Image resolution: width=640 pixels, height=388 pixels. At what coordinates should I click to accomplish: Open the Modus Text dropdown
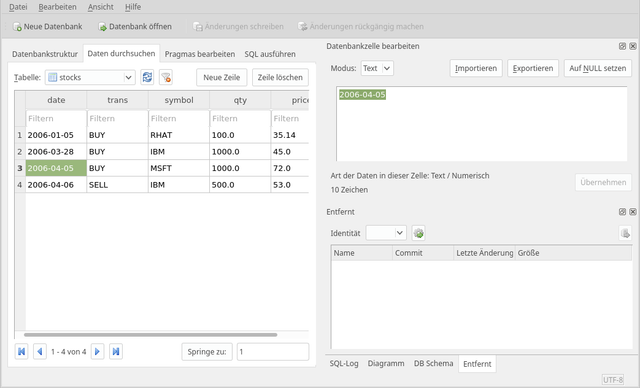[x=377, y=68]
